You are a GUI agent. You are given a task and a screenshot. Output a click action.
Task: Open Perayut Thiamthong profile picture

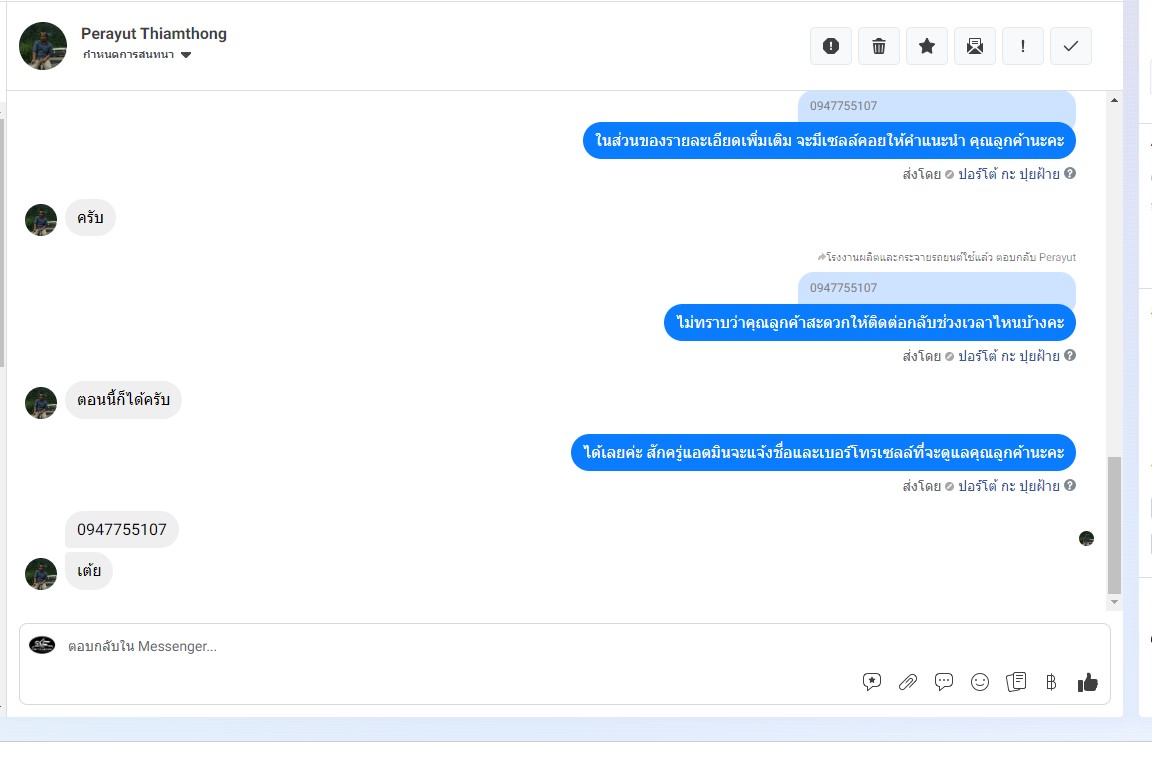43,46
